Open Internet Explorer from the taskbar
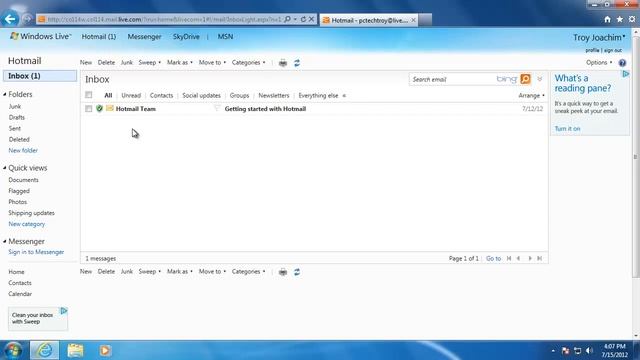The image size is (640, 360). tap(44, 350)
